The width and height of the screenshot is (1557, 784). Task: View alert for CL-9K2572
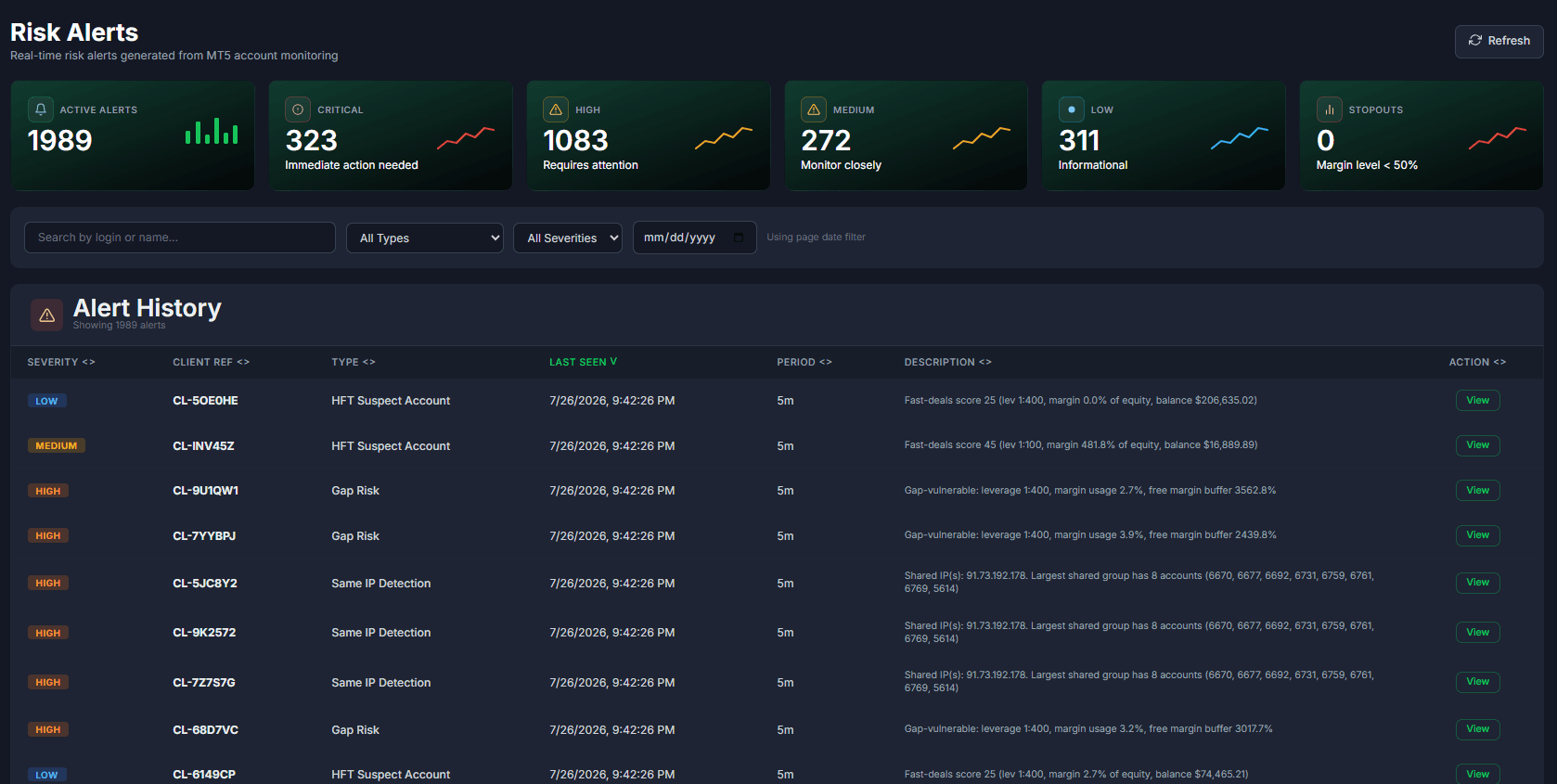tap(1477, 633)
